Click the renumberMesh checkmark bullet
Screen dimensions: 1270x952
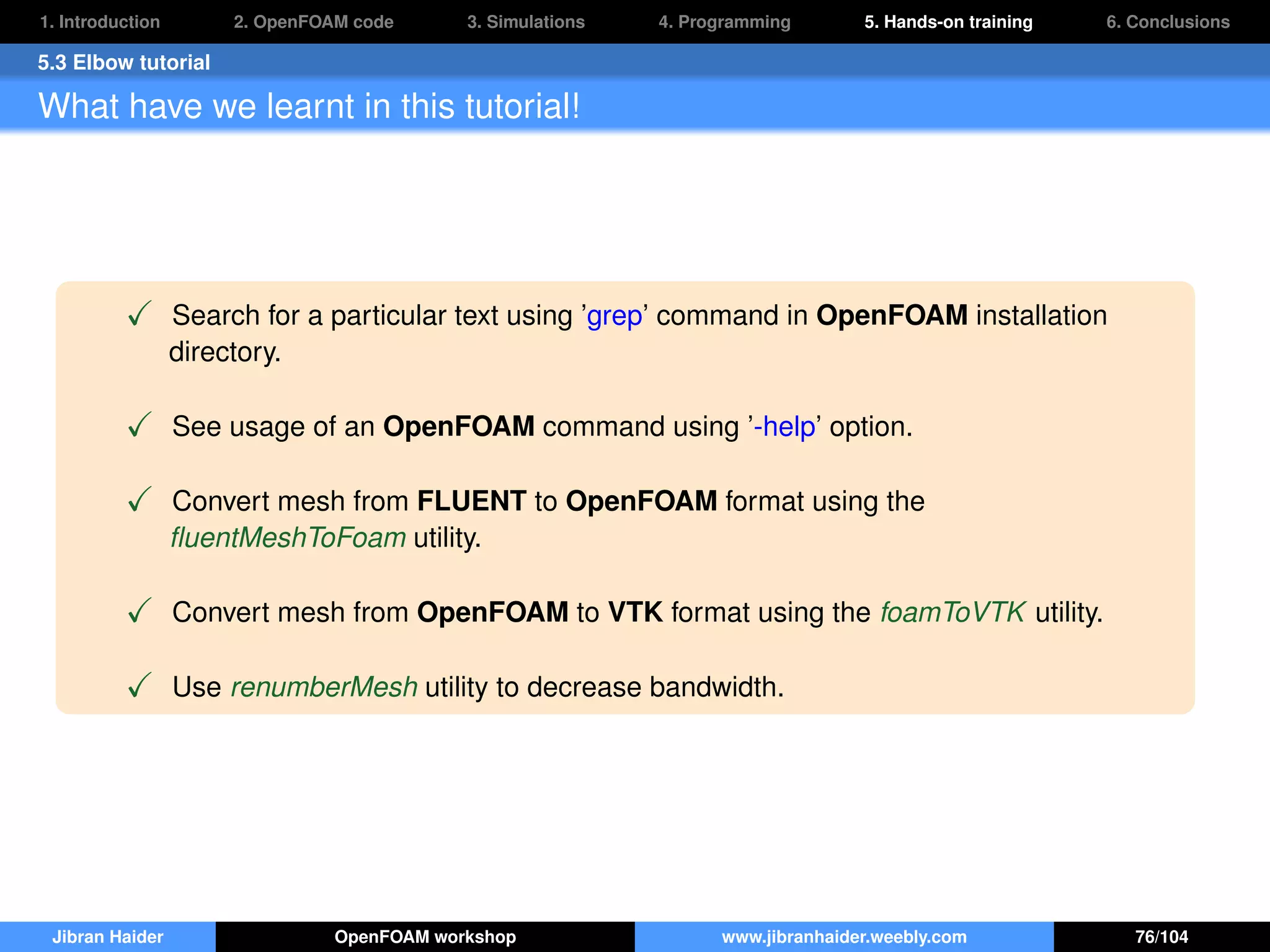[140, 685]
